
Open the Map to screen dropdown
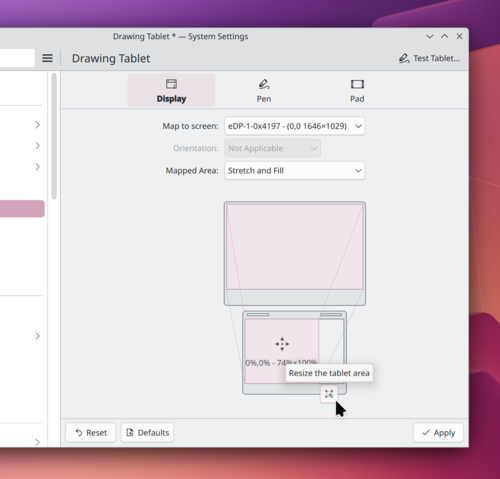pyautogui.click(x=295, y=126)
